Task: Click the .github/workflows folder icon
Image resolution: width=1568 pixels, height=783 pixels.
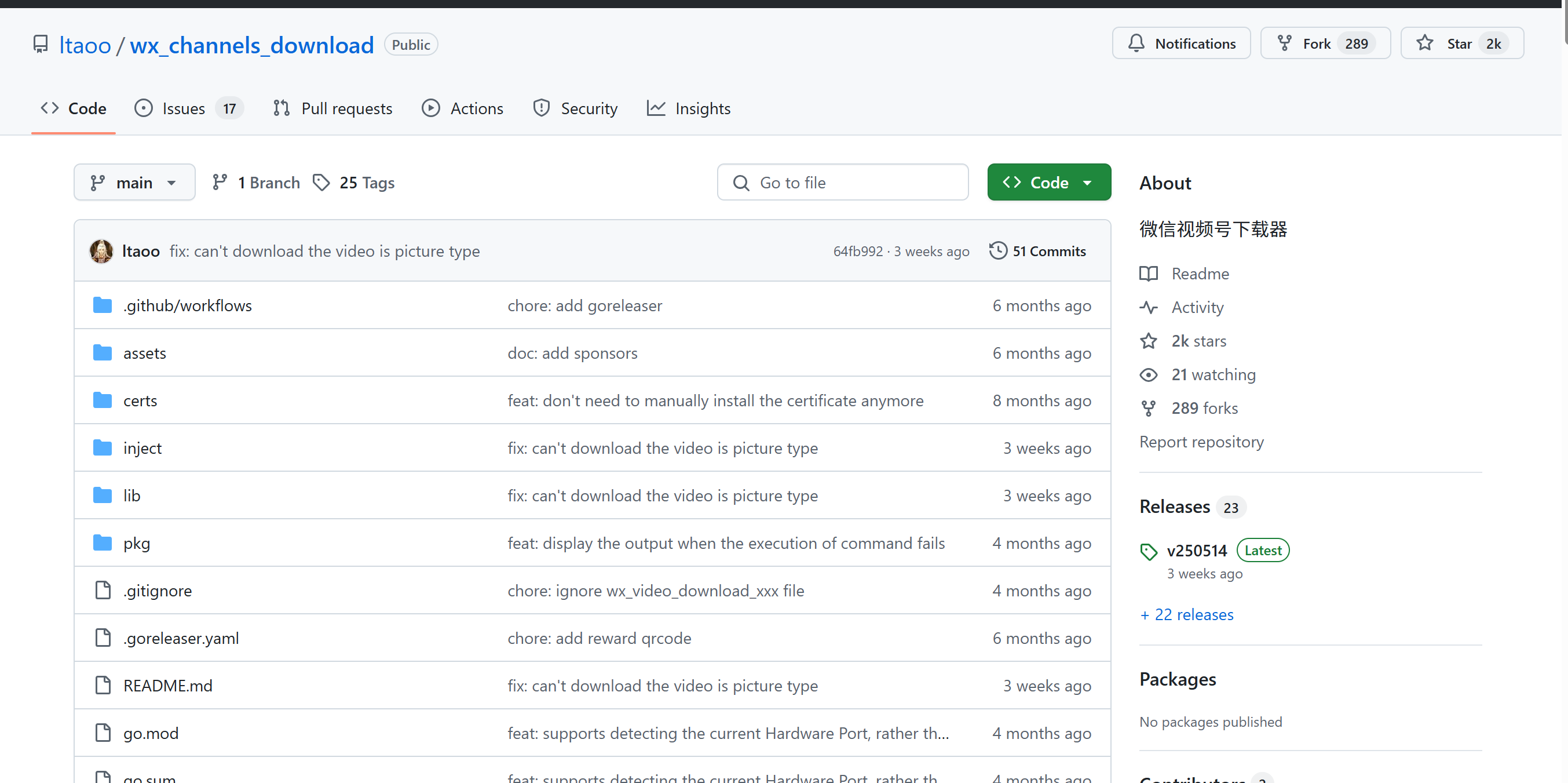Action: pos(103,305)
